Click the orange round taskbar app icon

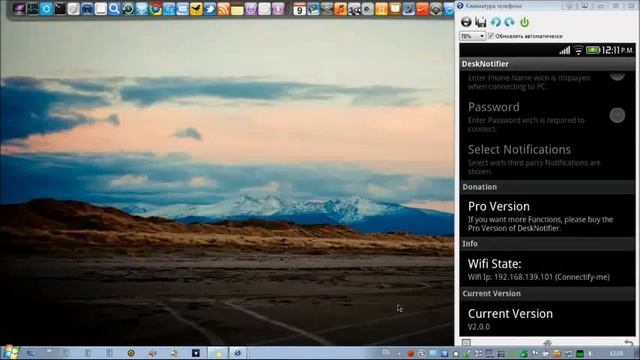point(131,353)
